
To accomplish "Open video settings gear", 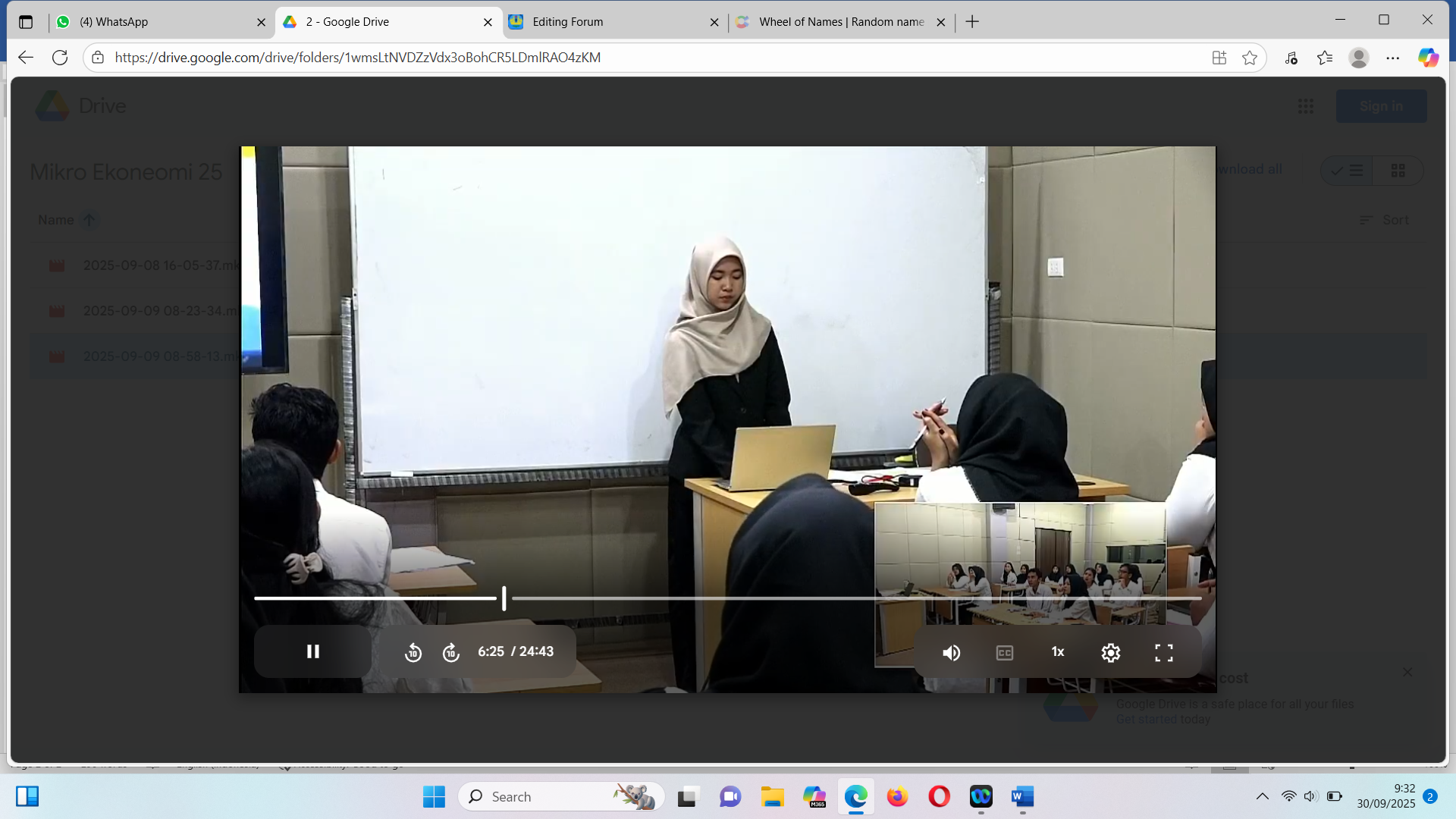I will click(x=1110, y=652).
